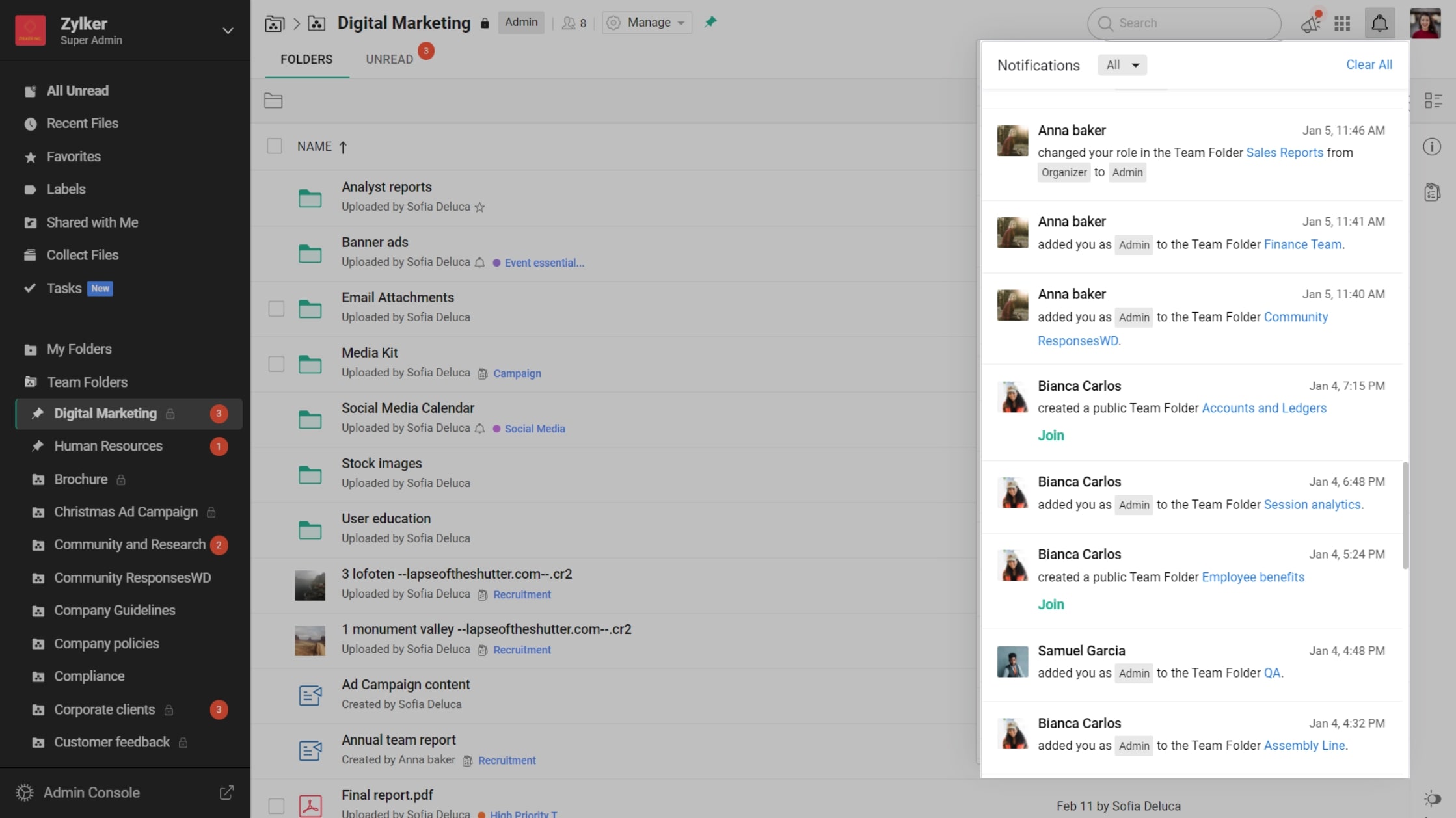Click the Admin role badge in header
Image resolution: width=1456 pixels, height=818 pixels.
(521, 23)
